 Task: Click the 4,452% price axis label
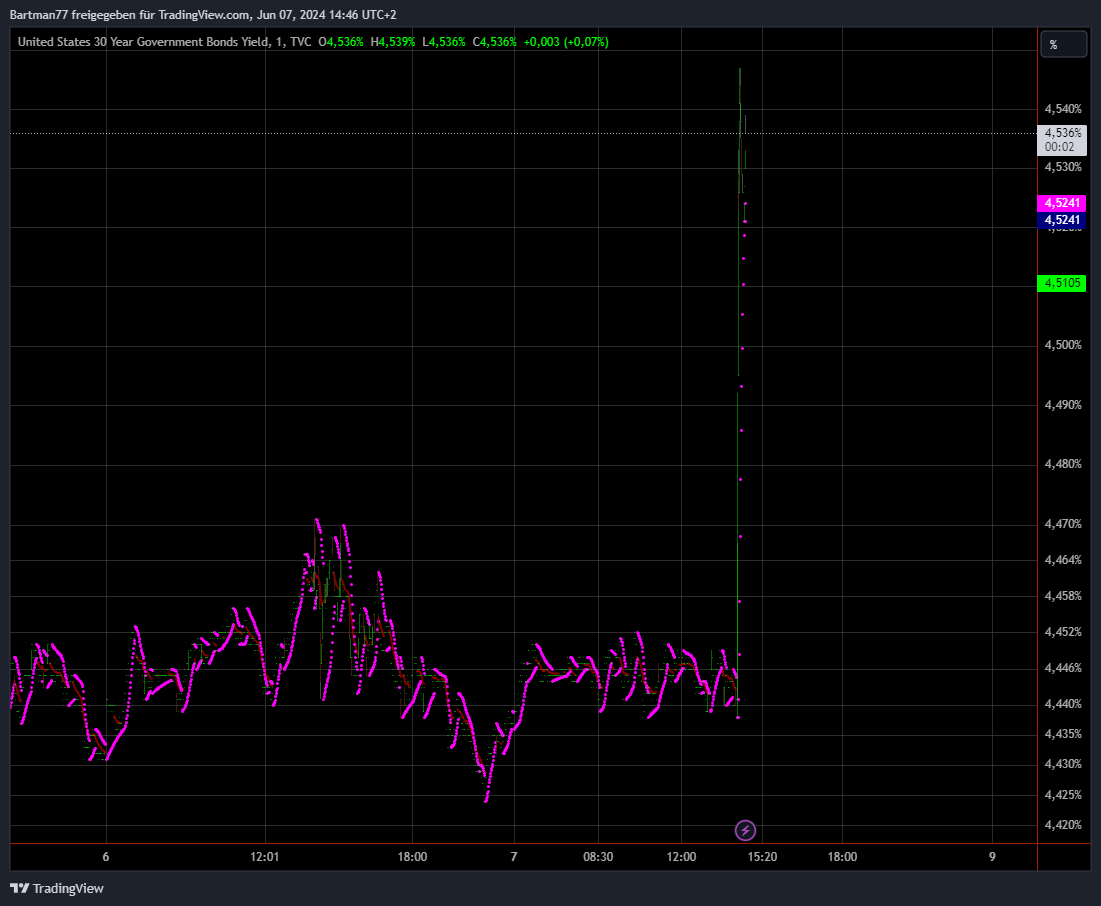1063,632
